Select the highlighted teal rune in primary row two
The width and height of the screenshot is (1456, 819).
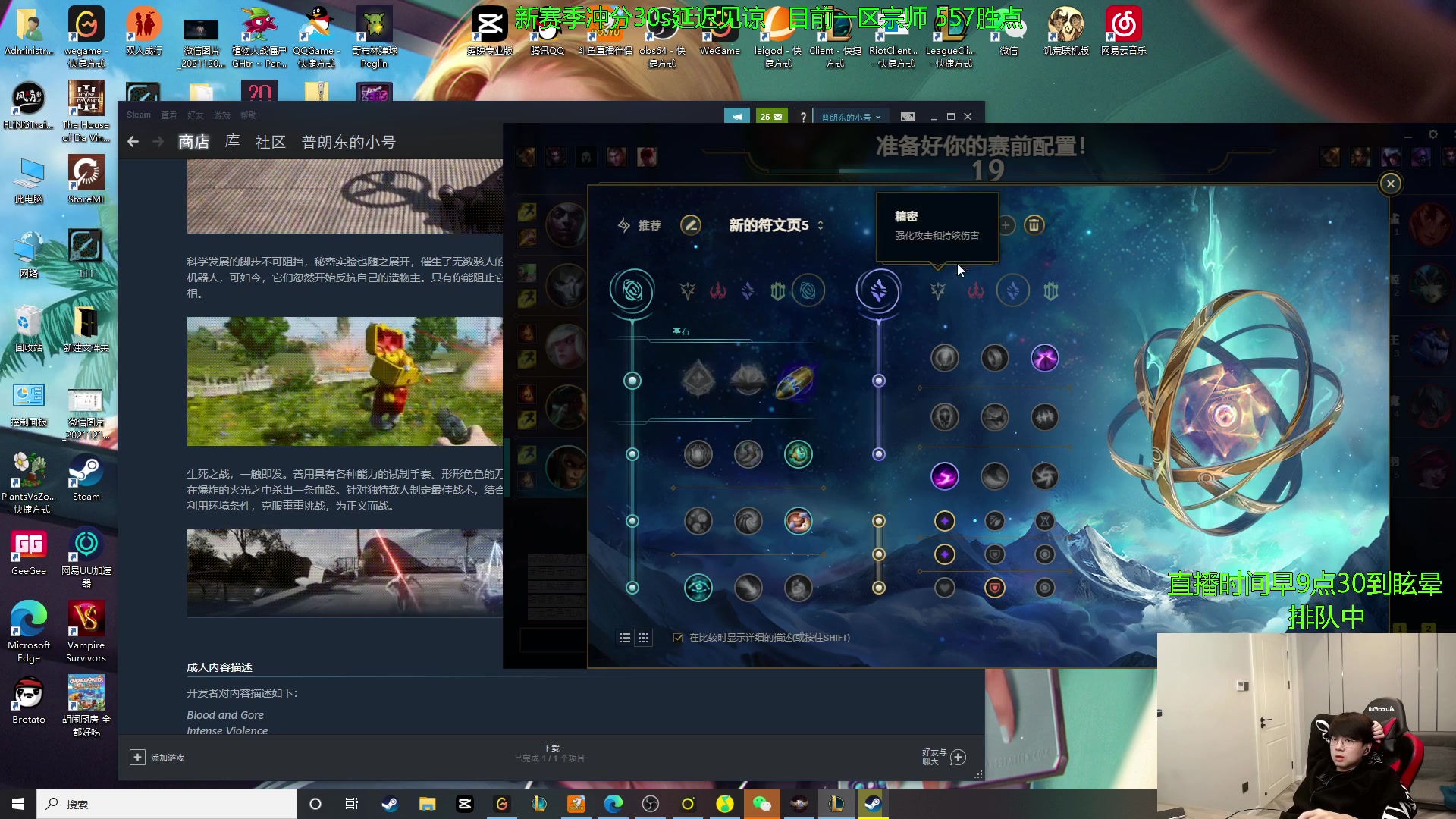(x=798, y=454)
